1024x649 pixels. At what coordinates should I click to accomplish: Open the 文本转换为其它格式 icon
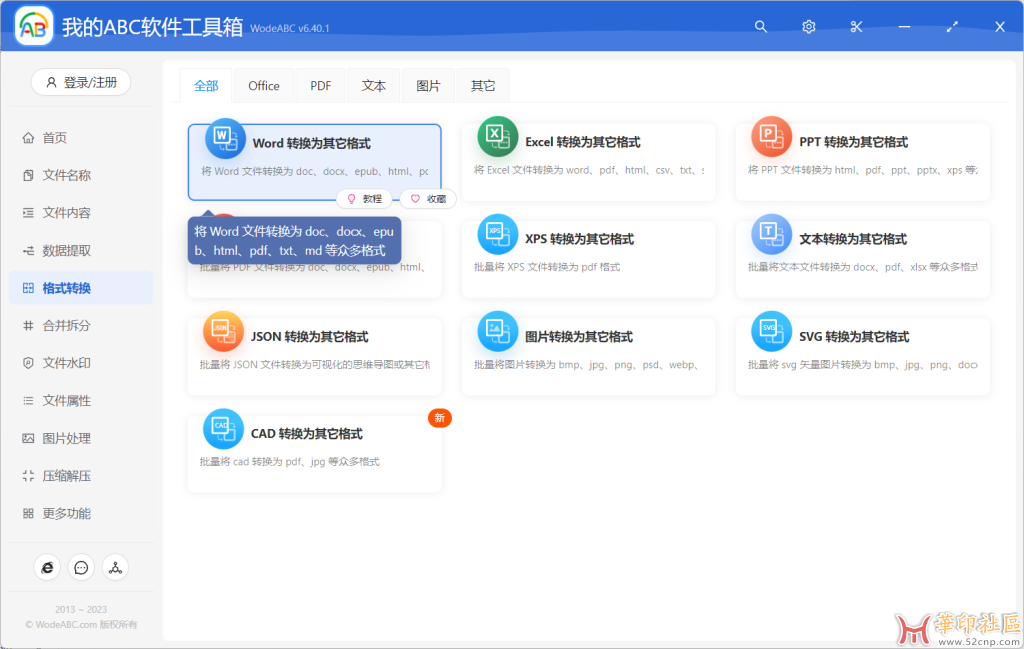pyautogui.click(x=770, y=237)
